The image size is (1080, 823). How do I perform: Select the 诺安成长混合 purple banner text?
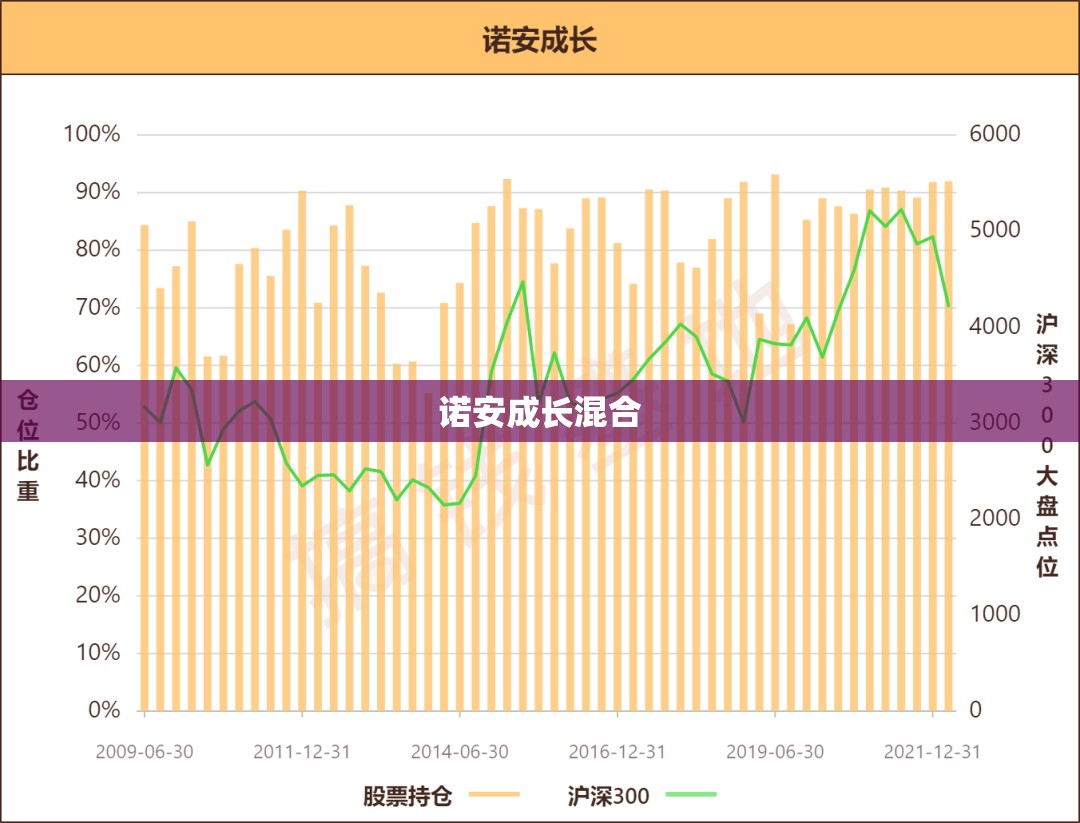(540, 412)
